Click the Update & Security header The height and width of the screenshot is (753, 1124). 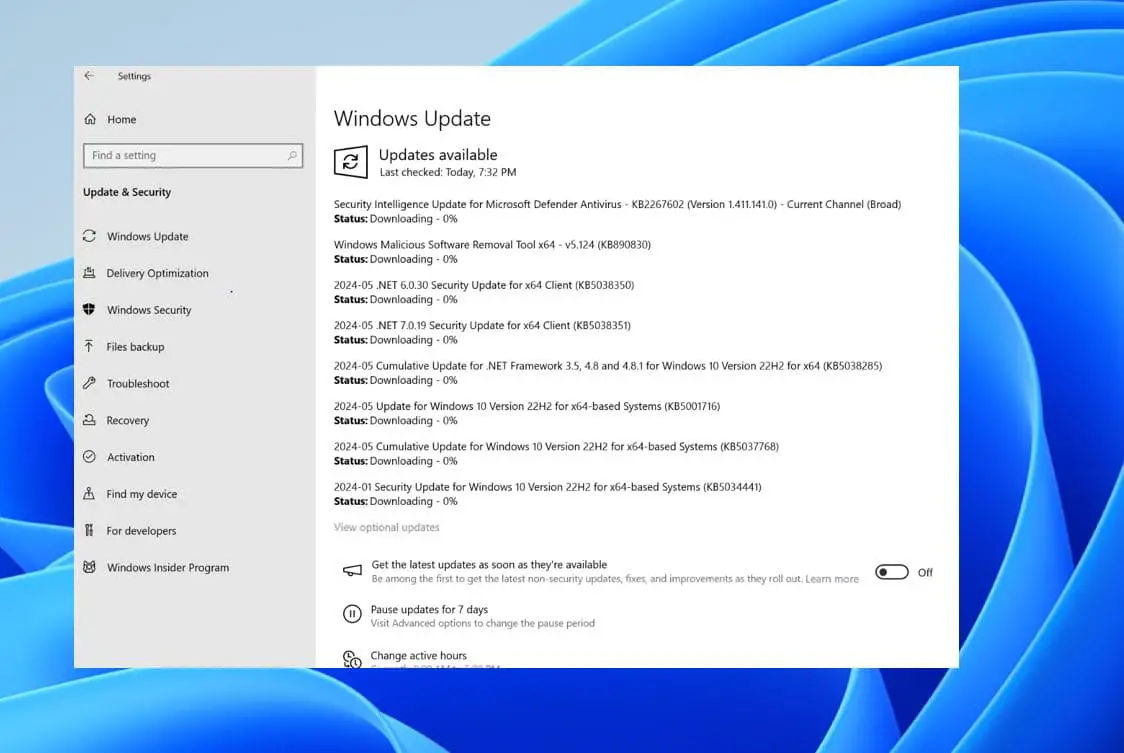127,192
